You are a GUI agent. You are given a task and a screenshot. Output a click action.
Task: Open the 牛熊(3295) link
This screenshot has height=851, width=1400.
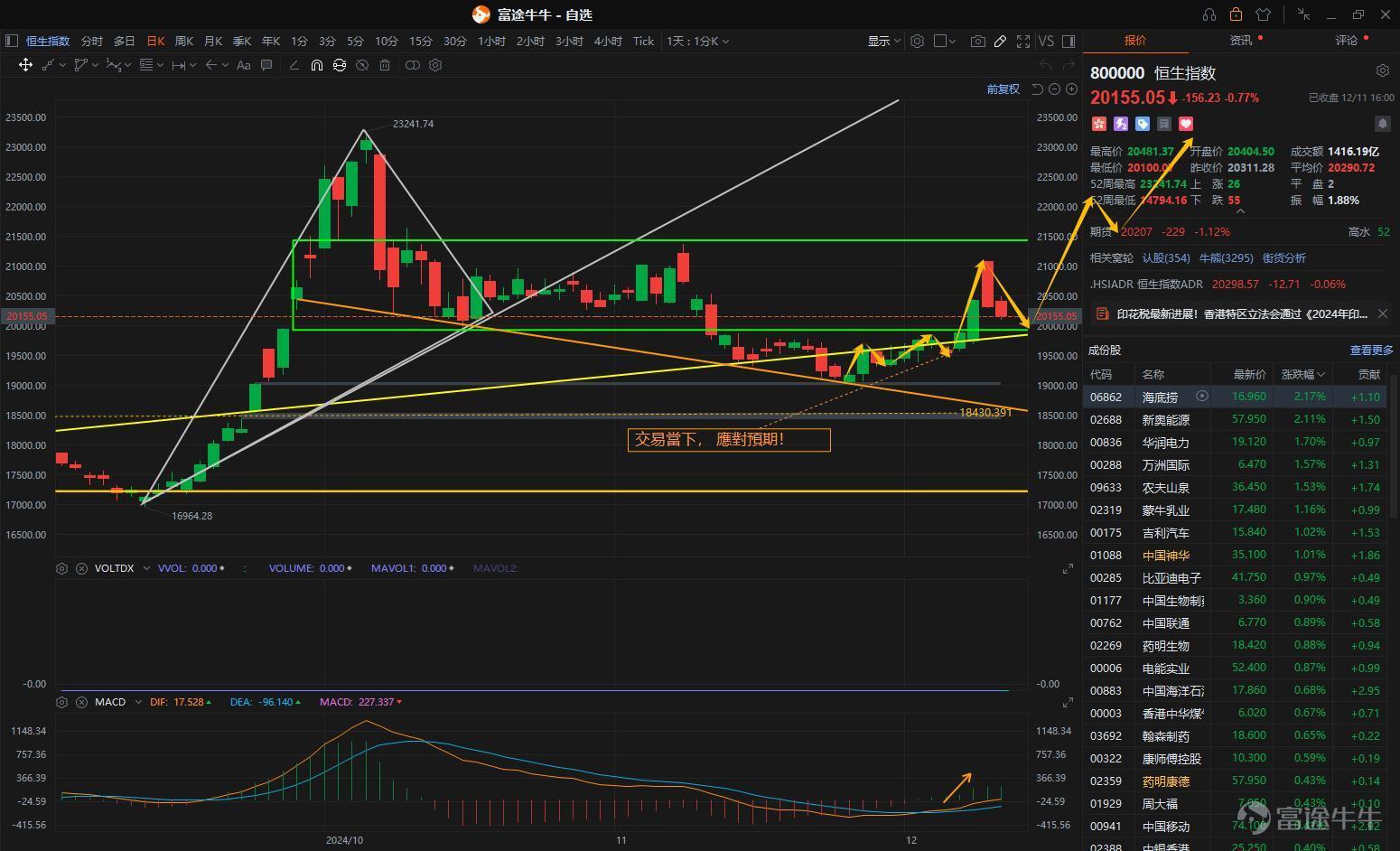pos(1226,257)
